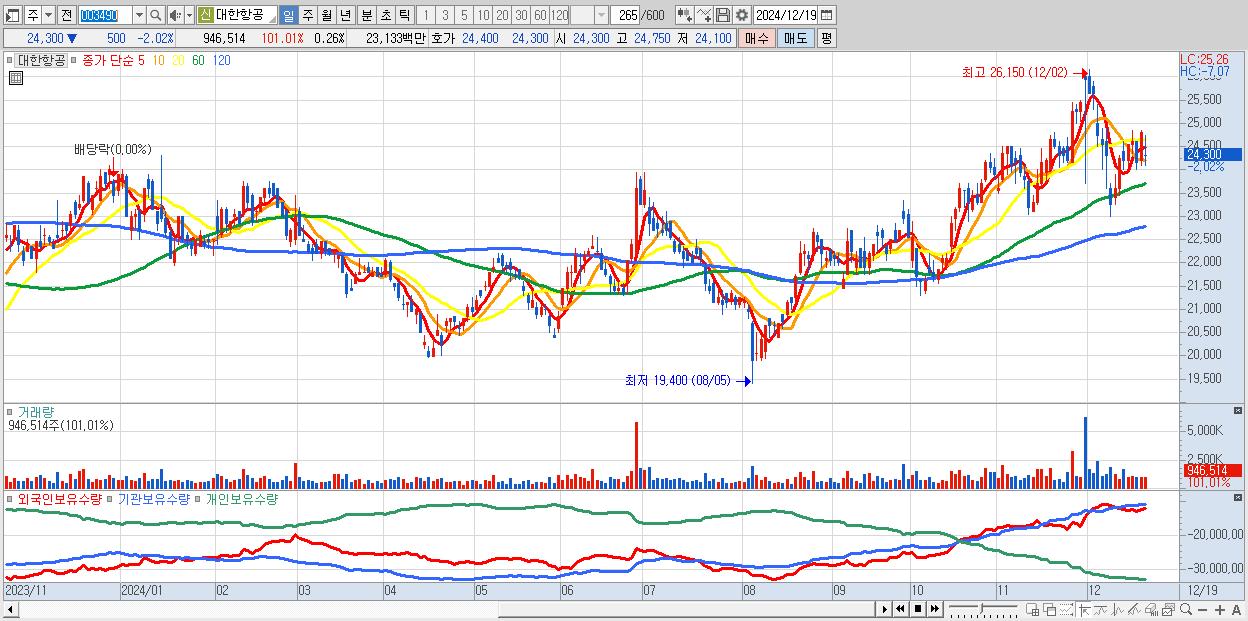Click the panel layout icon at toolbar start

[x=13, y=15]
